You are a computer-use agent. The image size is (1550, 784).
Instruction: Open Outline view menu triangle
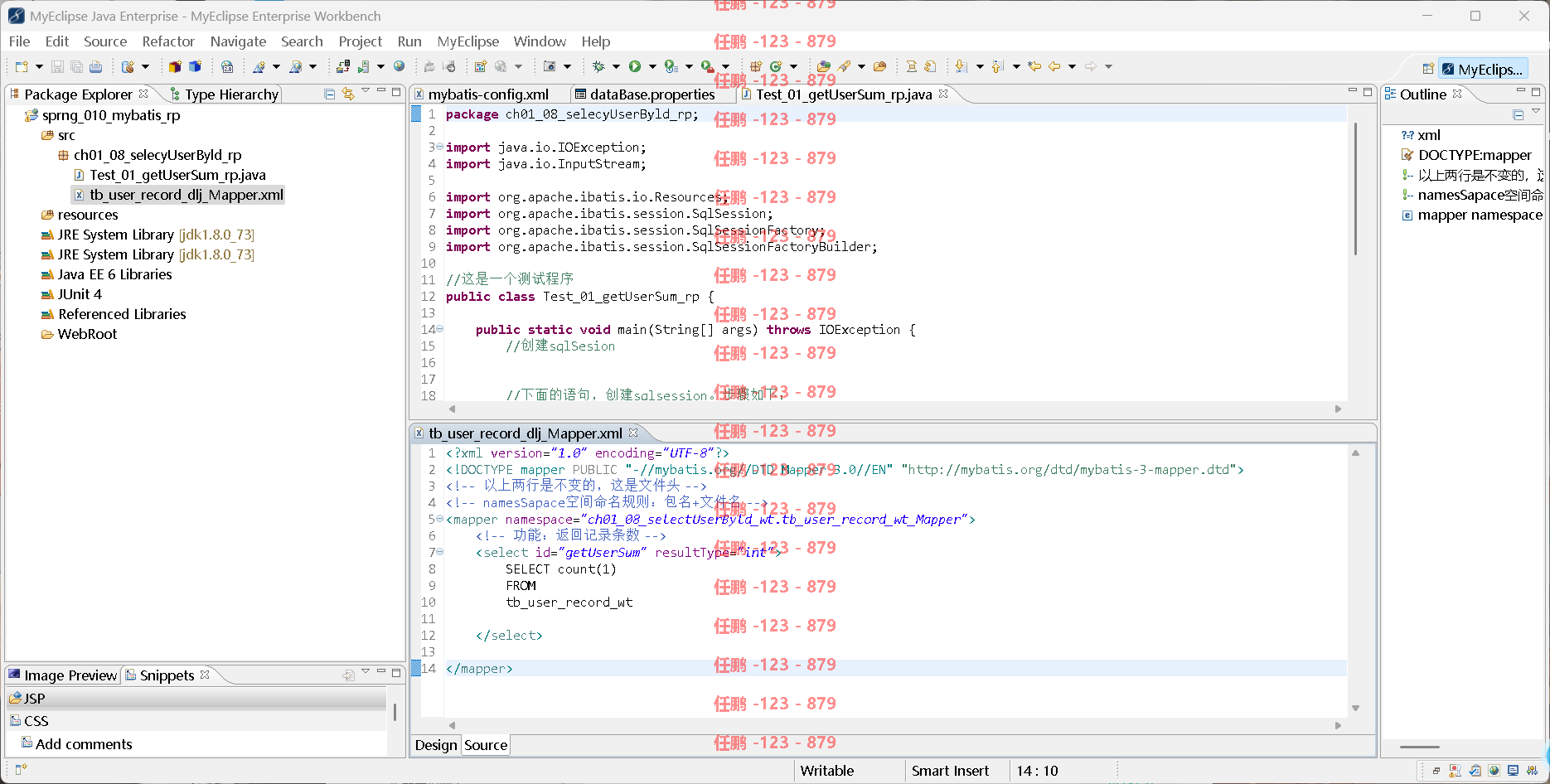pos(1536,112)
